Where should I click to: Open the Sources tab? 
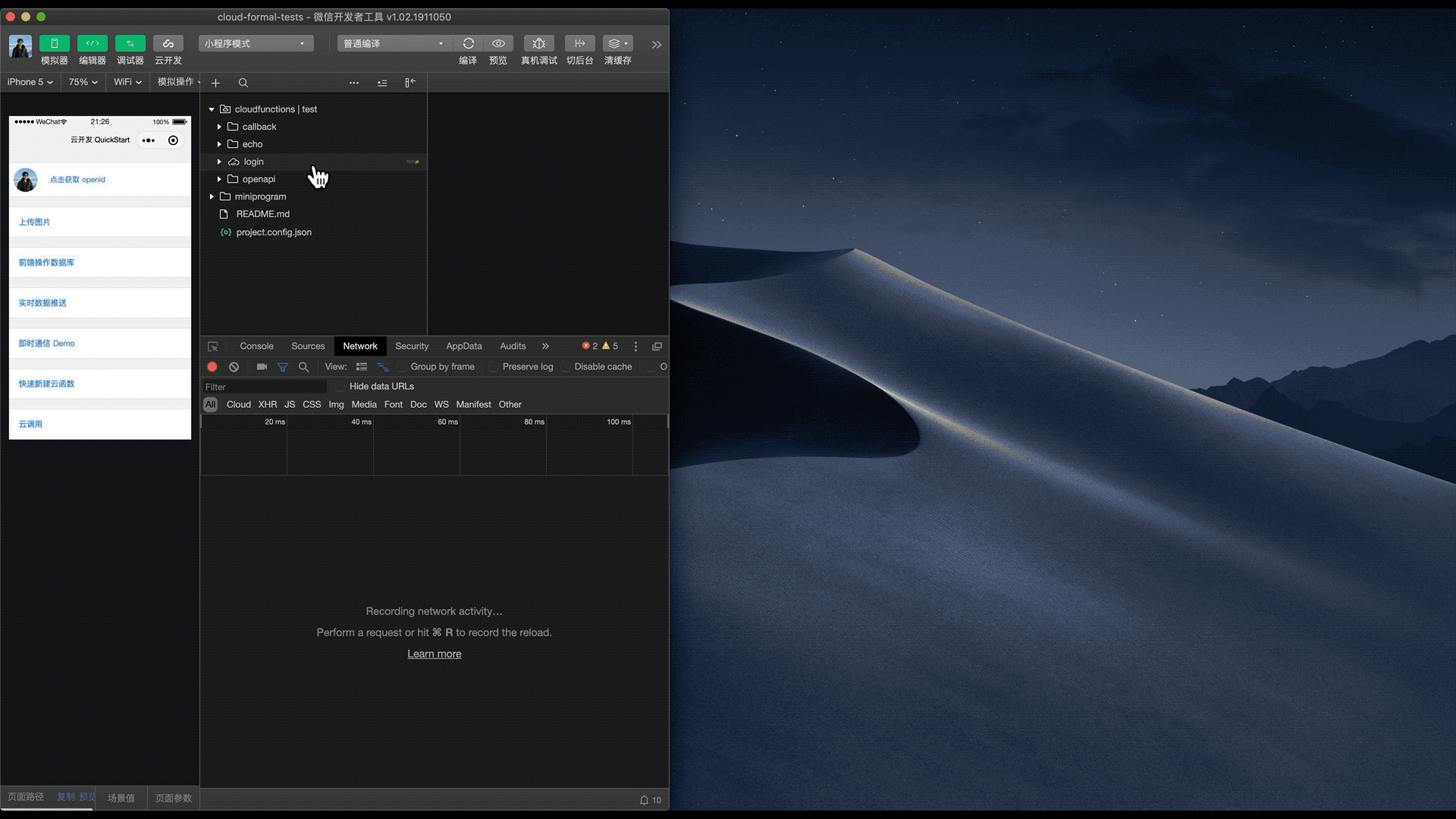click(x=308, y=346)
